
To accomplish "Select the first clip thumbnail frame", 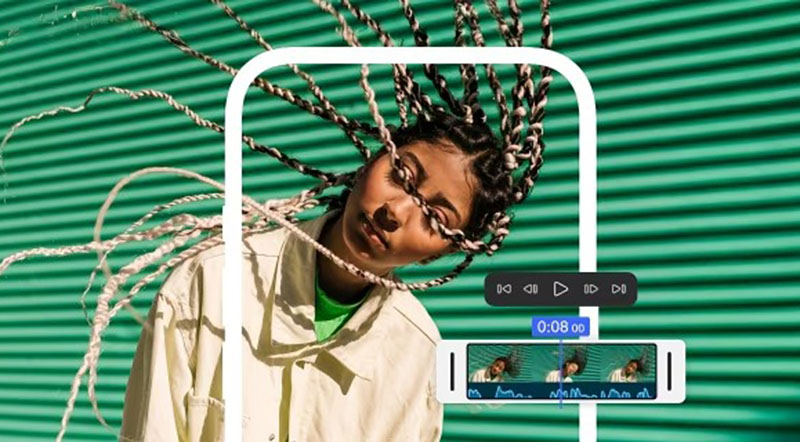I will coord(498,364).
